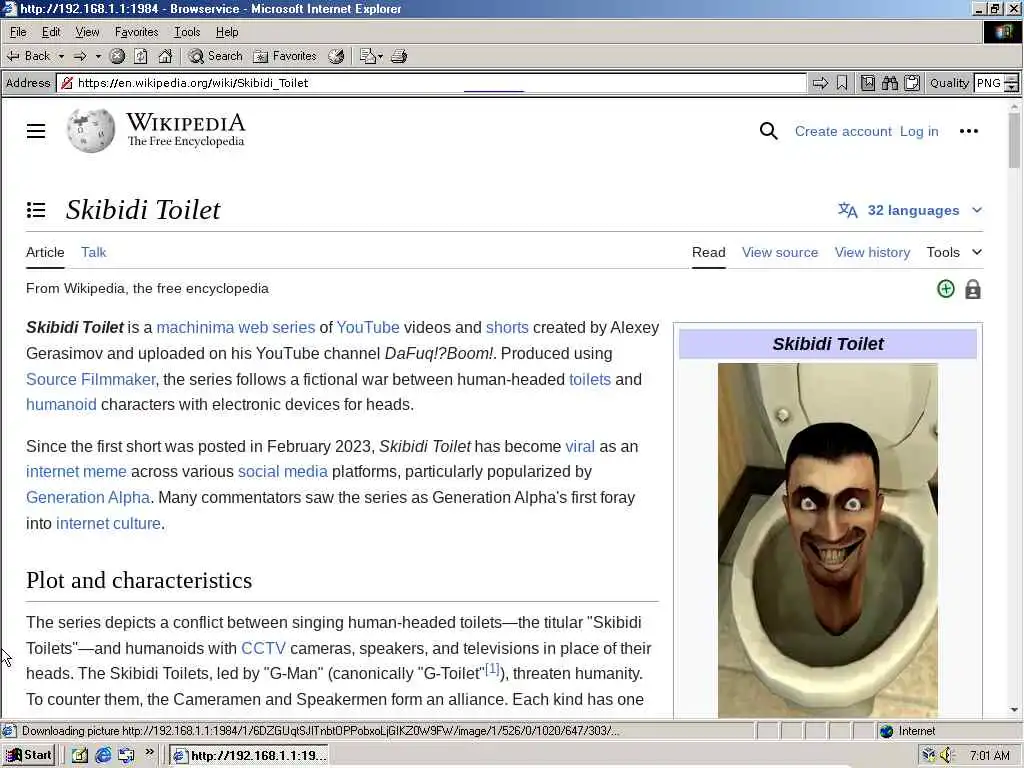Click the binoculars find icon
This screenshot has height=768, width=1024.
[889, 83]
